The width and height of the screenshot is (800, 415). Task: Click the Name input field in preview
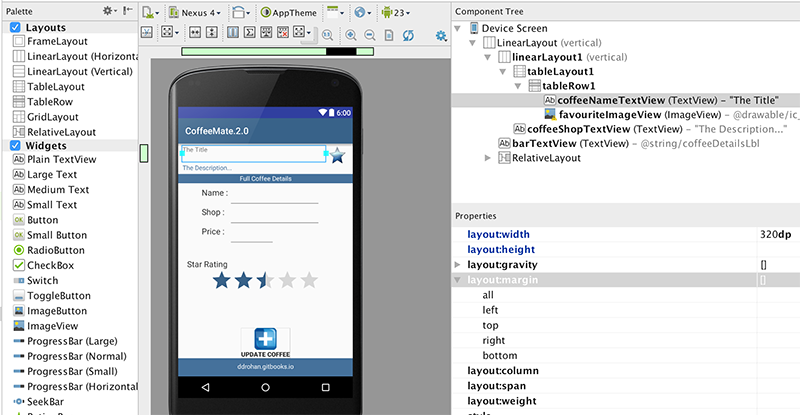(x=274, y=196)
